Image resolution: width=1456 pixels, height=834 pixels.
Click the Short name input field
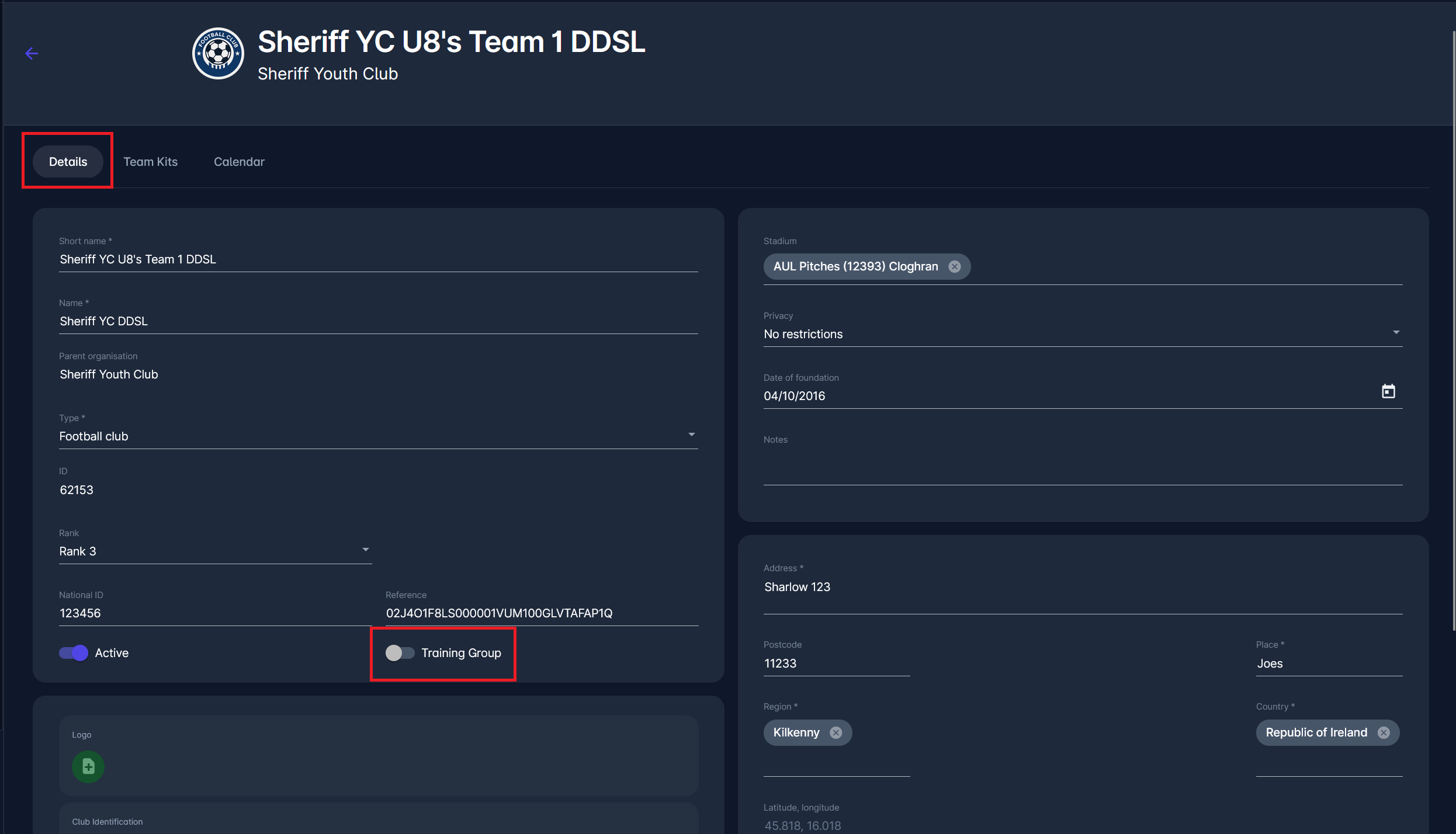point(377,260)
